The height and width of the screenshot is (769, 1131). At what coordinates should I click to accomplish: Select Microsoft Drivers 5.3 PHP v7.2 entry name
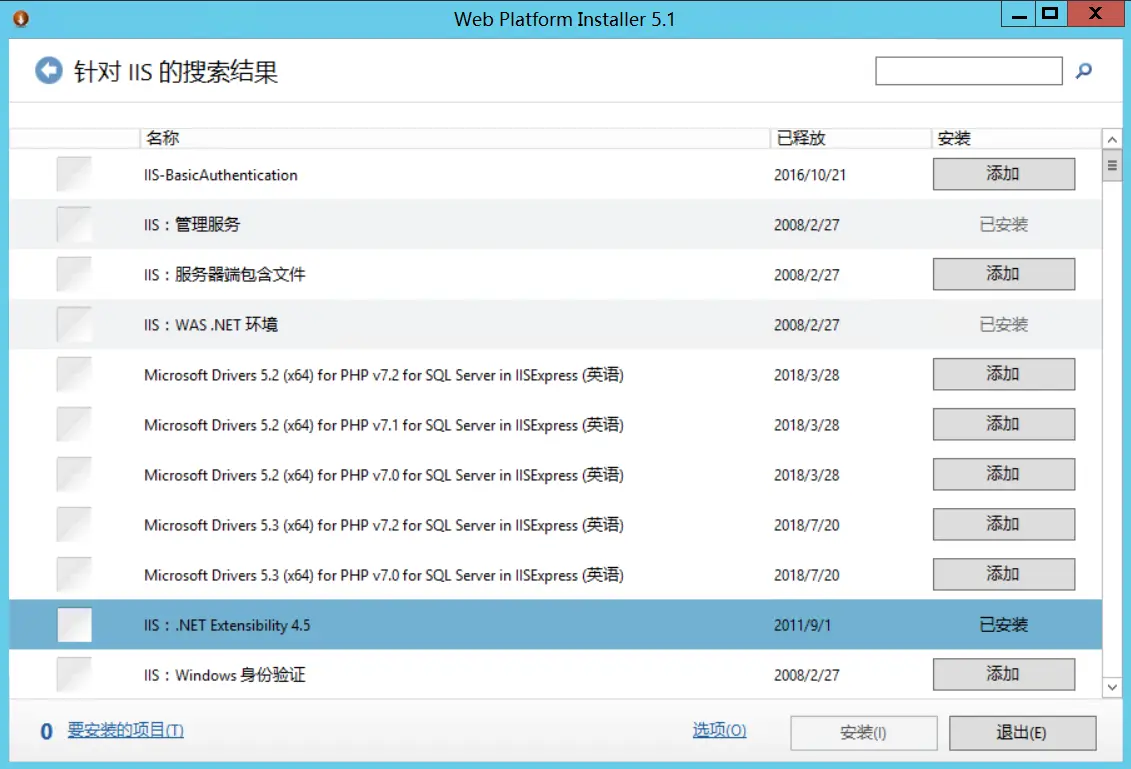384,524
